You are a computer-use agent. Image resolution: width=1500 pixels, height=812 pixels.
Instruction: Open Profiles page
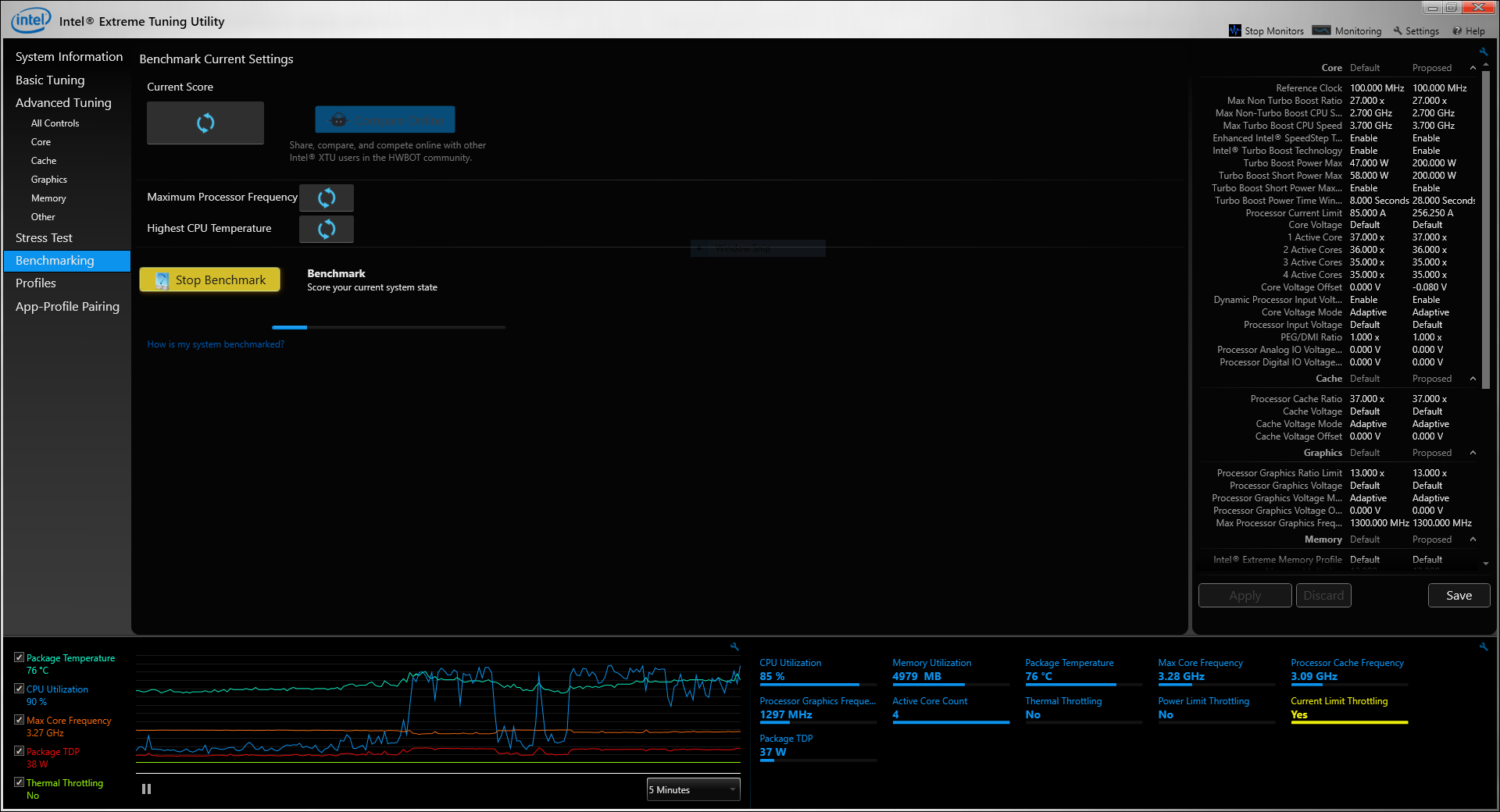pos(36,283)
